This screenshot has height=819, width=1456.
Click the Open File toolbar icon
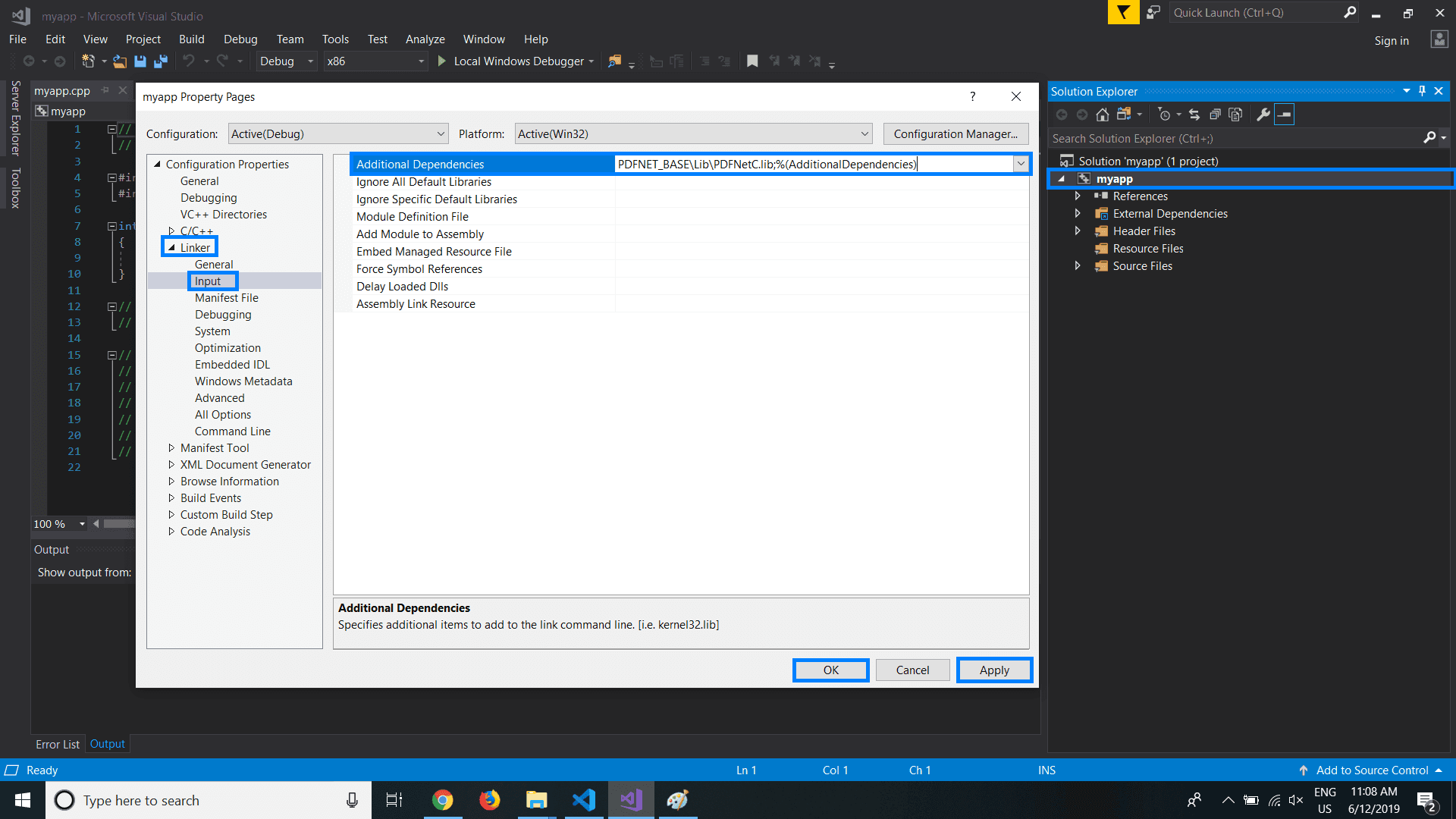[x=120, y=61]
